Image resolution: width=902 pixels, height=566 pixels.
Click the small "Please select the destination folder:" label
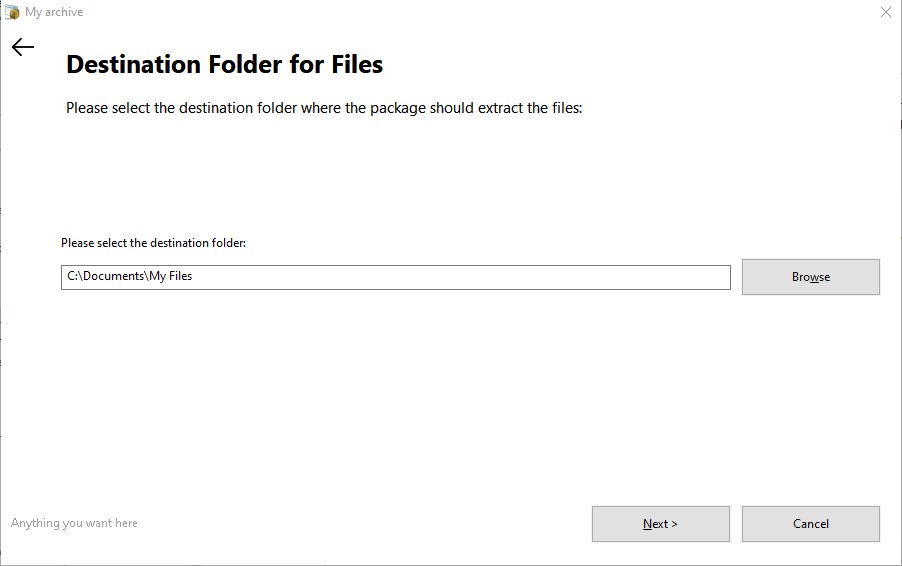pyautogui.click(x=153, y=243)
